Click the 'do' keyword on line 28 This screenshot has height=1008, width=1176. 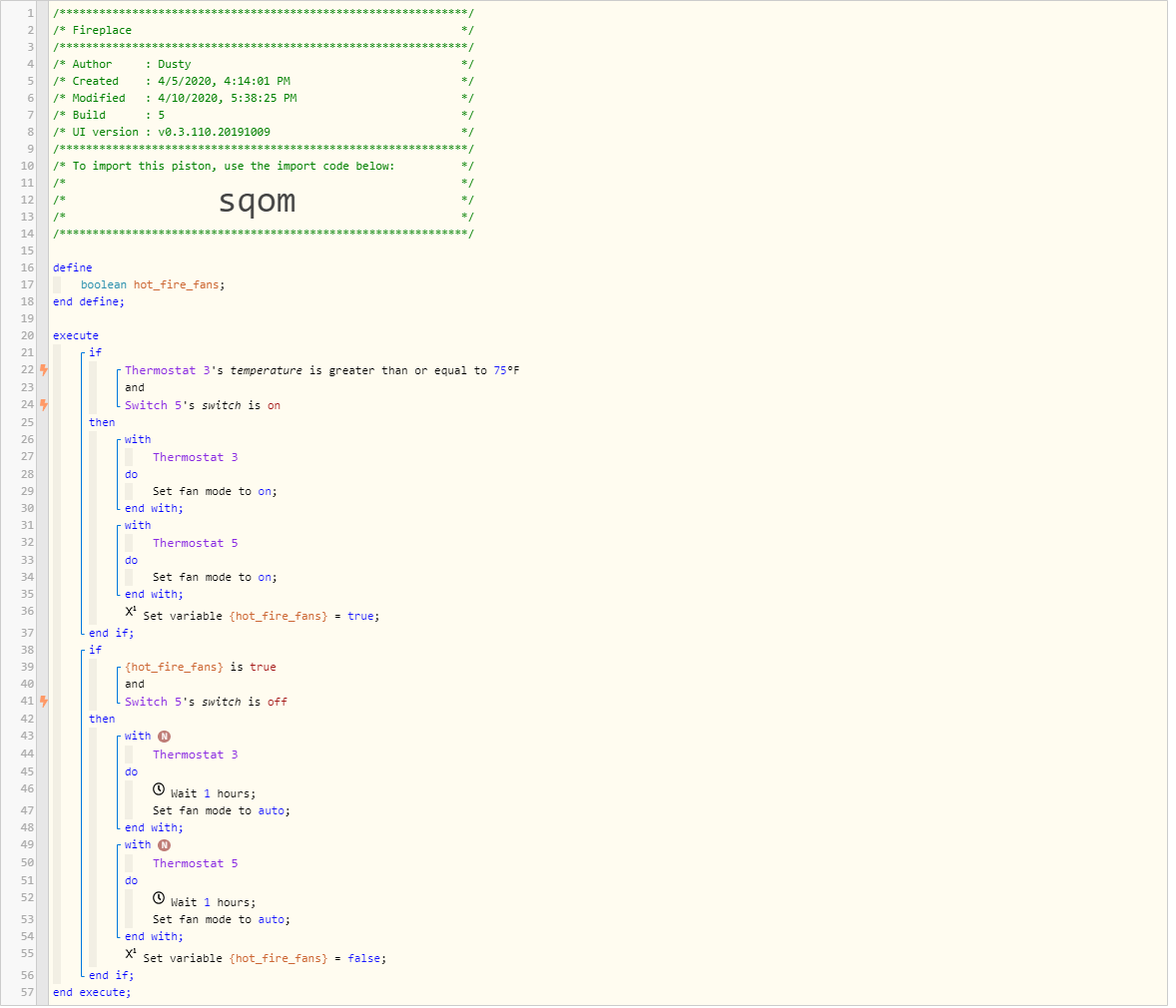coord(131,475)
